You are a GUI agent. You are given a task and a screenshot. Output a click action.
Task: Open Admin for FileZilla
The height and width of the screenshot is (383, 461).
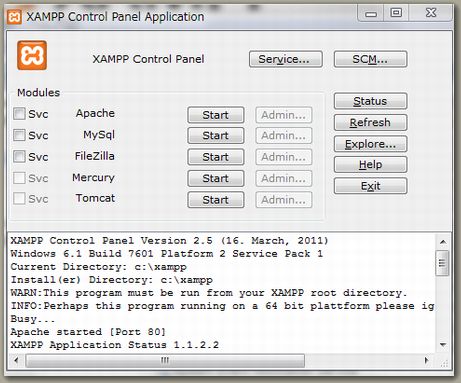(x=284, y=157)
